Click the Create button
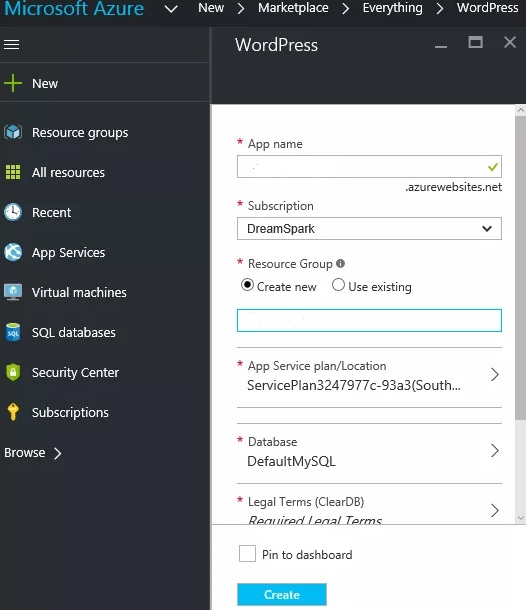Viewport: 526px width, 610px height. [x=282, y=594]
